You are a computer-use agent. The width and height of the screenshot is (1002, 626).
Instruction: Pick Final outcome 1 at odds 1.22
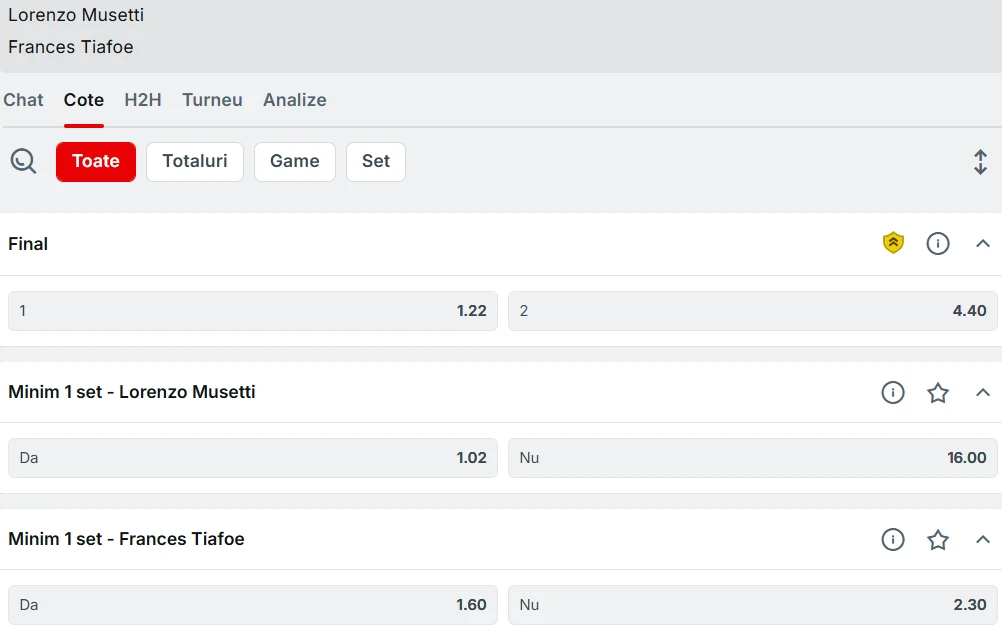tap(252, 311)
